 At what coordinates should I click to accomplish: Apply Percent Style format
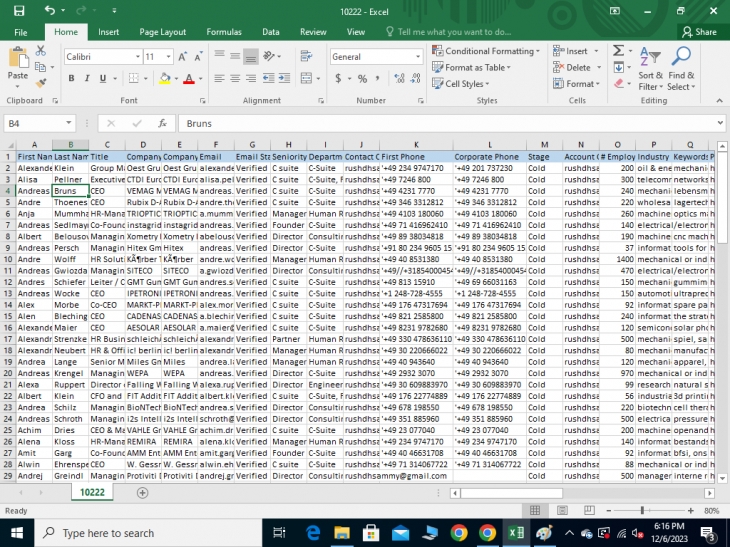[x=362, y=79]
